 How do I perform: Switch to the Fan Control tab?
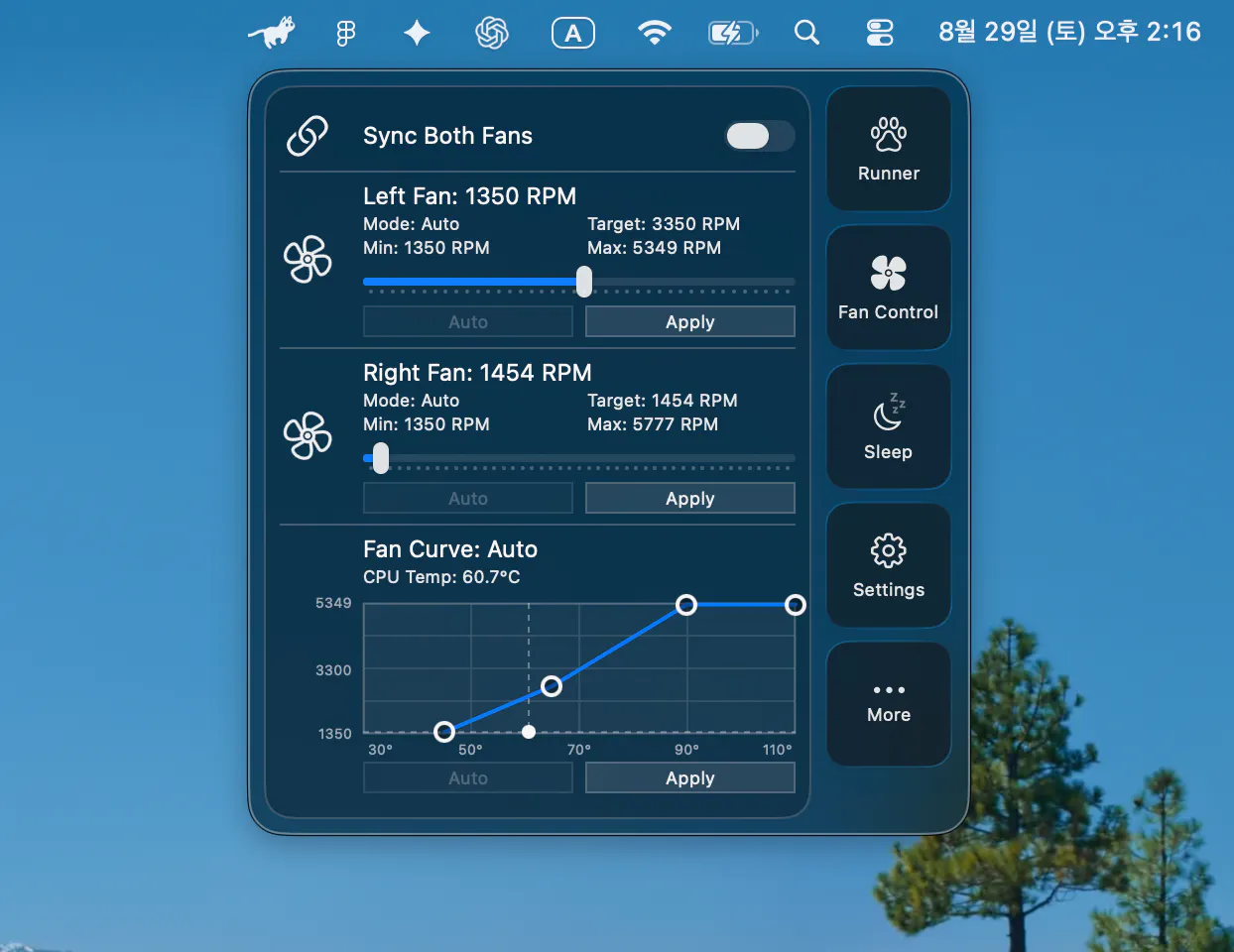(x=889, y=288)
